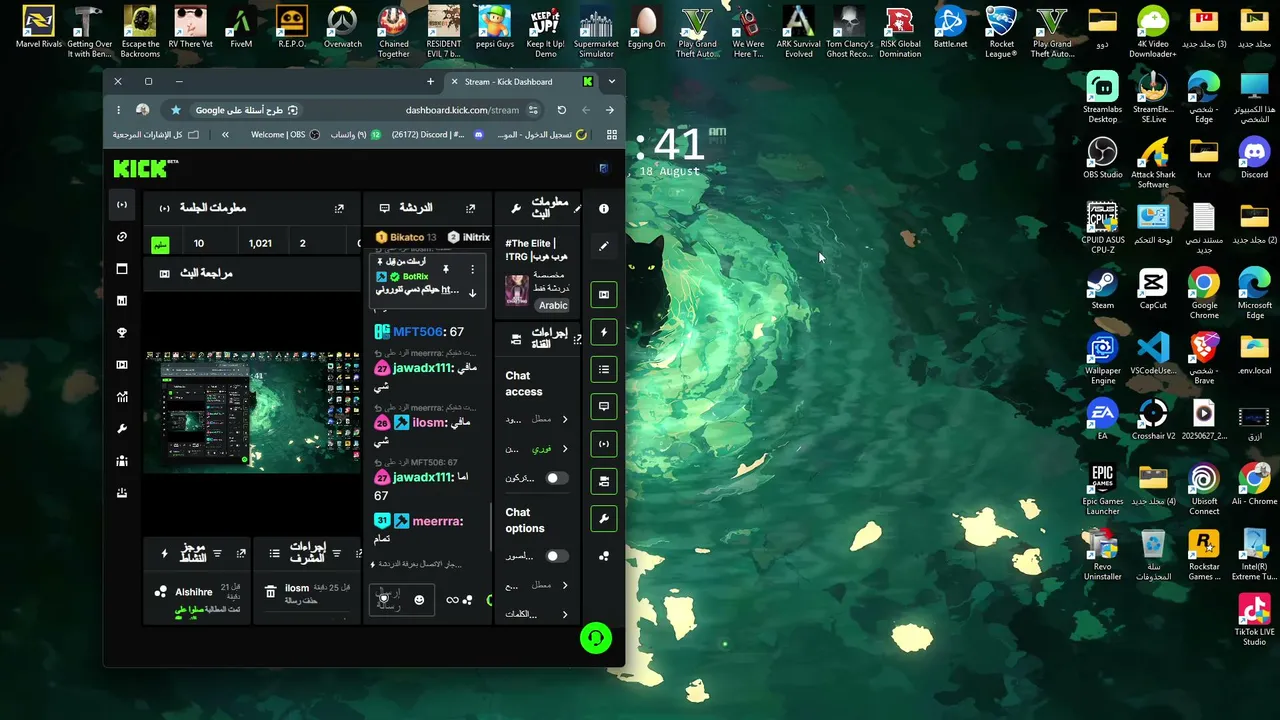
Task: Launch Marvel Rivals from the desktop
Action: pyautogui.click(x=38, y=27)
